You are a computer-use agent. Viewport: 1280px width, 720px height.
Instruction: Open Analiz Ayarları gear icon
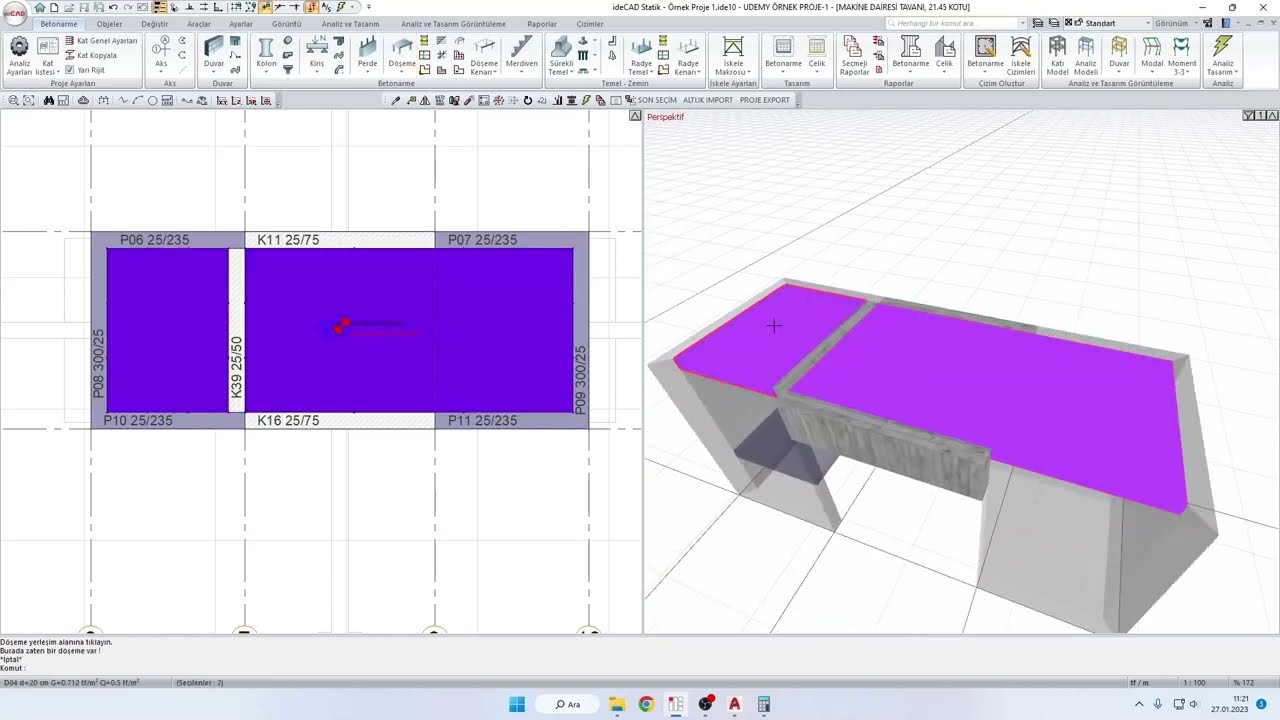(x=19, y=56)
